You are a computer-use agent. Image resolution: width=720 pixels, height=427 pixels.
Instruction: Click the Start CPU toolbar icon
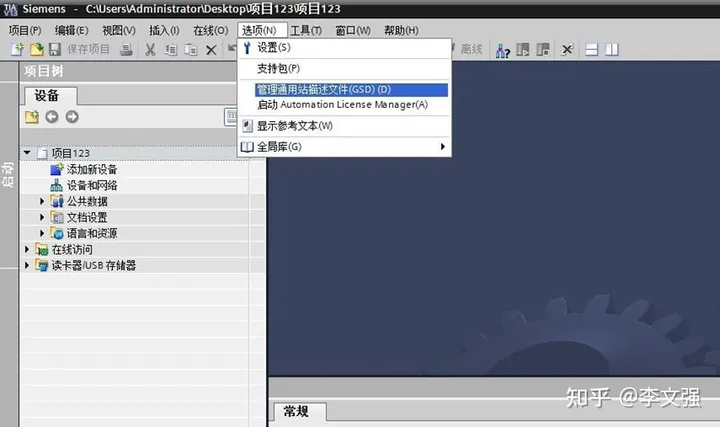pos(523,49)
